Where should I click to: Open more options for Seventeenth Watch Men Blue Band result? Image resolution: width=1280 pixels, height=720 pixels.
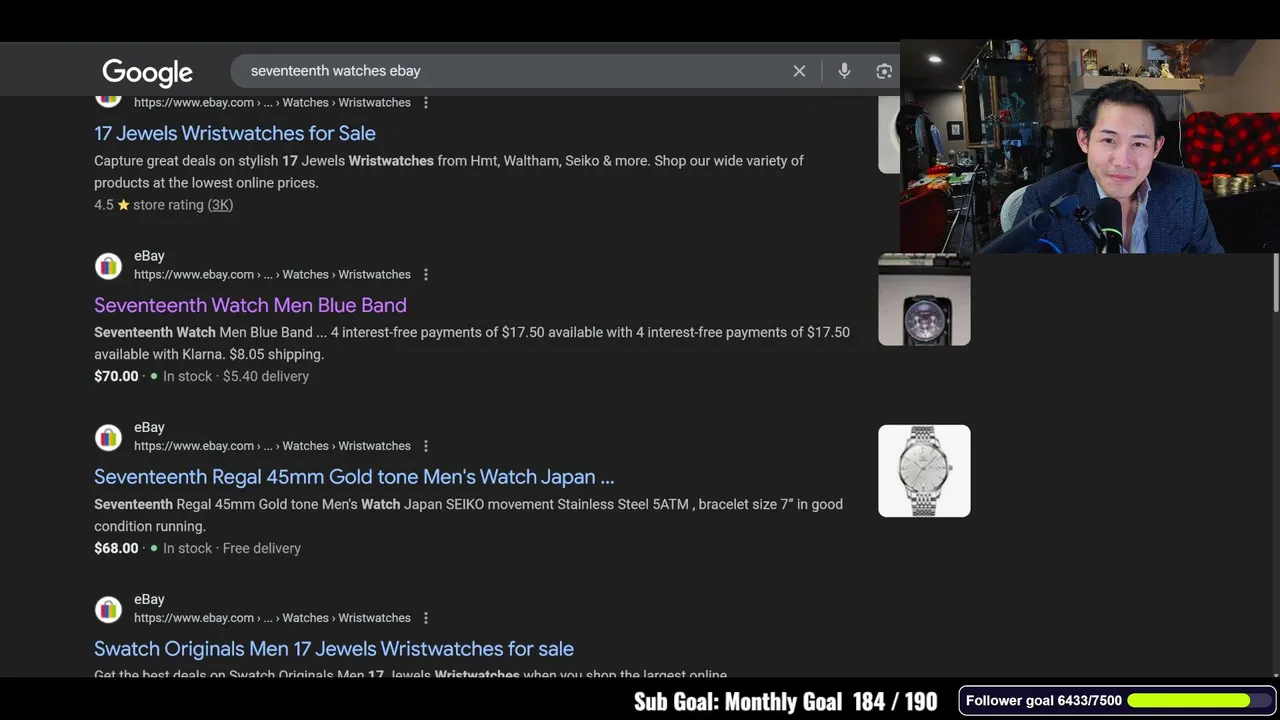[x=426, y=275]
